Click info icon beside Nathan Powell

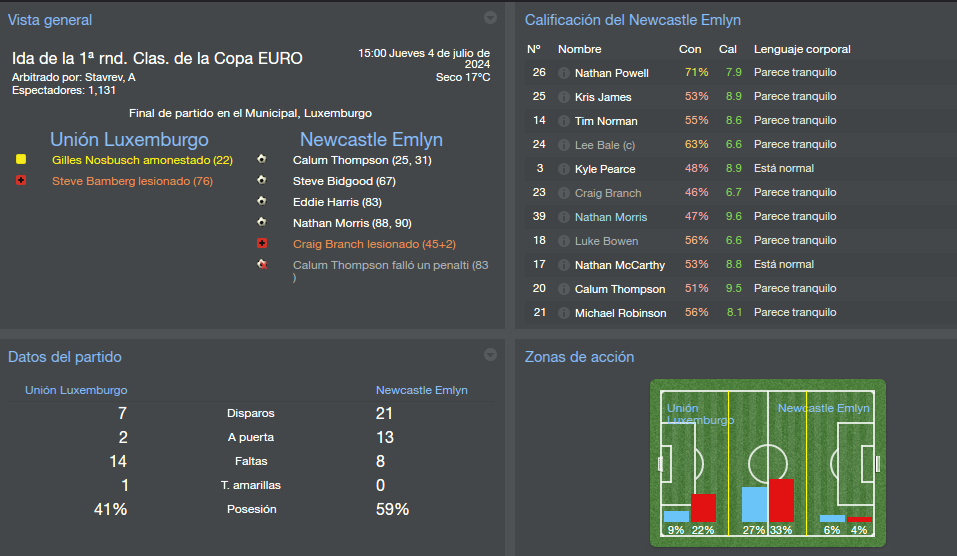point(563,73)
